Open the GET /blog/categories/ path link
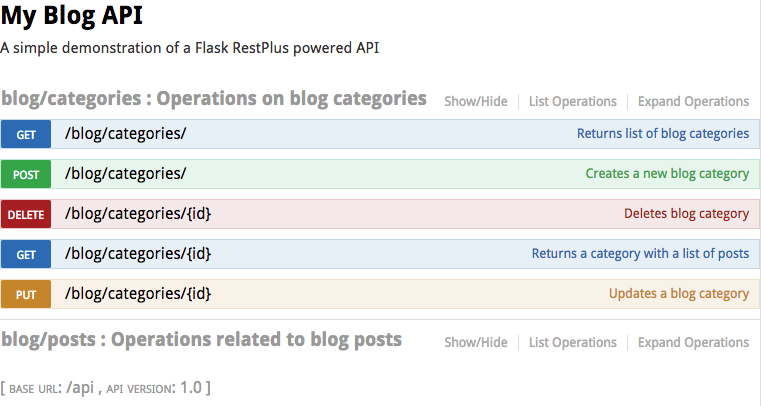761x406 pixels. (125, 134)
